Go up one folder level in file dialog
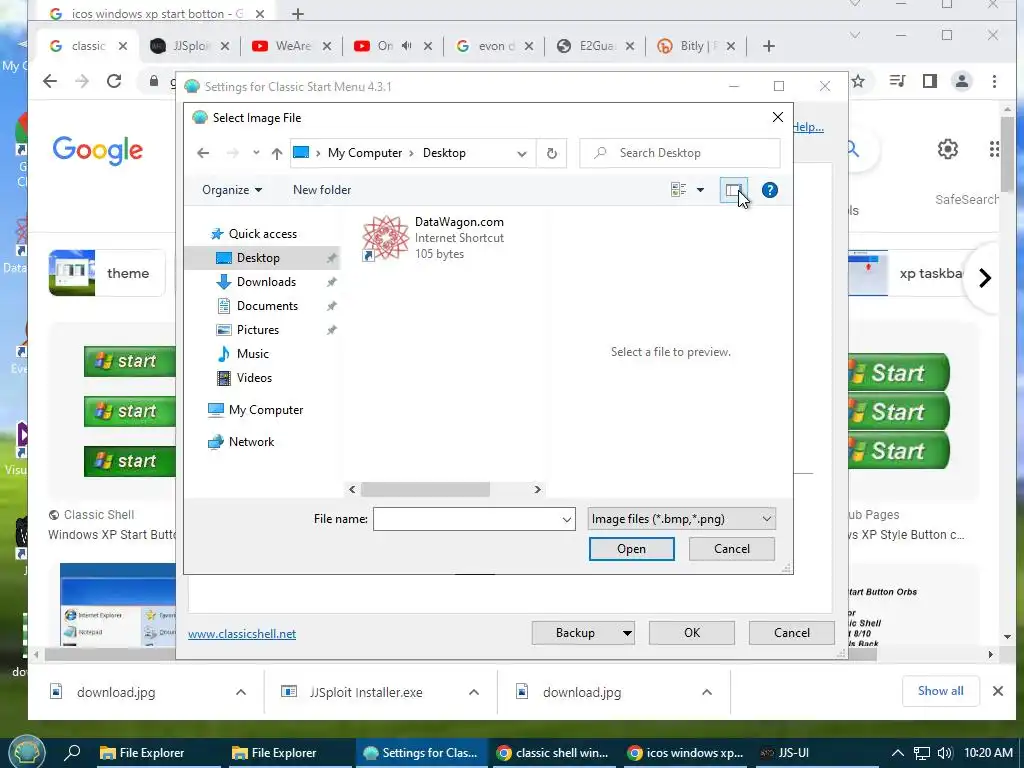This screenshot has width=1024, height=768. 277,153
